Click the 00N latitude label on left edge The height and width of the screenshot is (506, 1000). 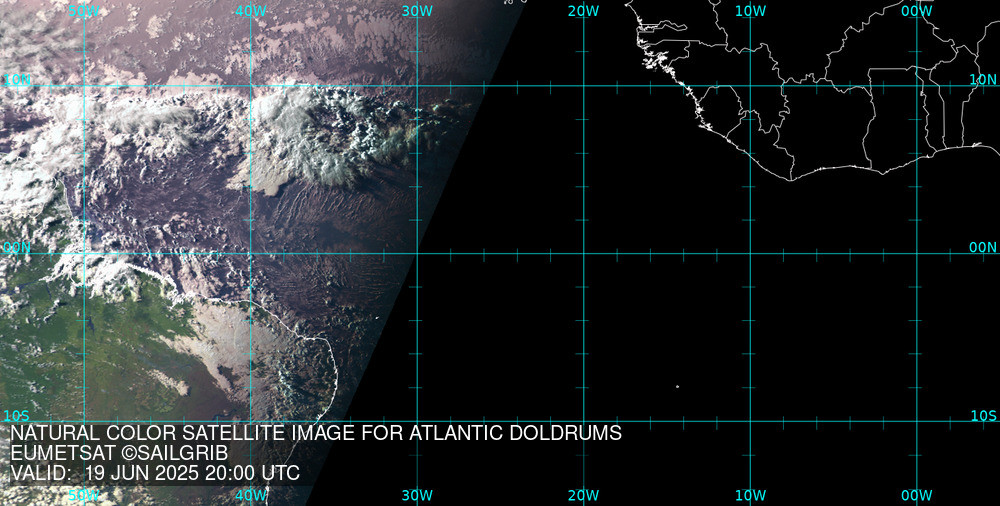click(17, 248)
